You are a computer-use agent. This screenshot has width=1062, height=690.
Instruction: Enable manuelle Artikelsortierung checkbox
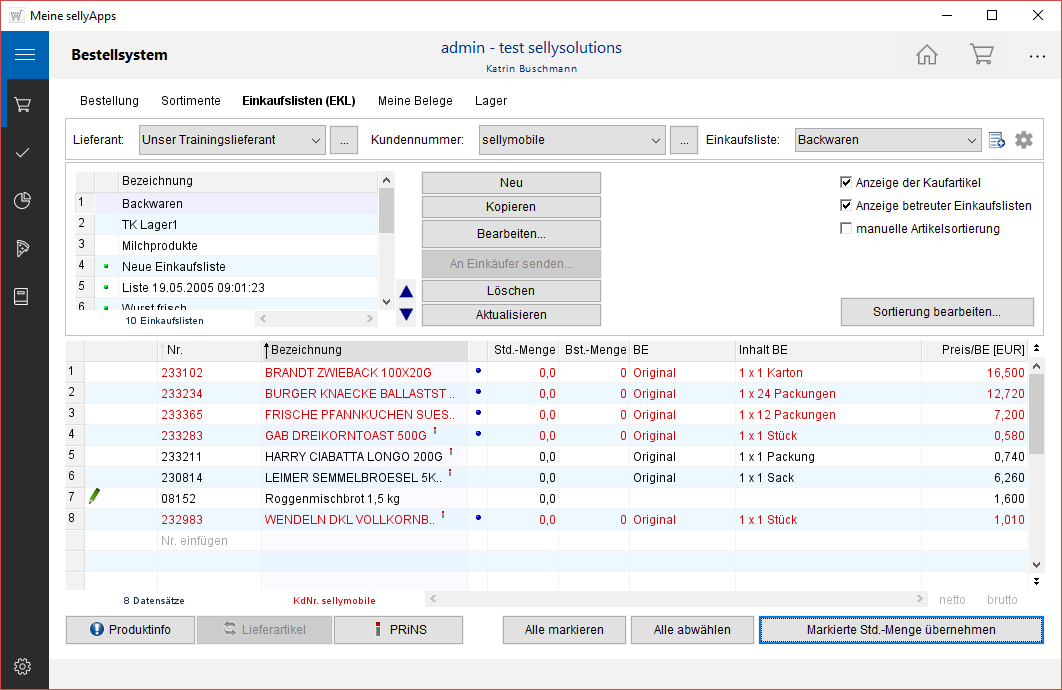(x=846, y=229)
